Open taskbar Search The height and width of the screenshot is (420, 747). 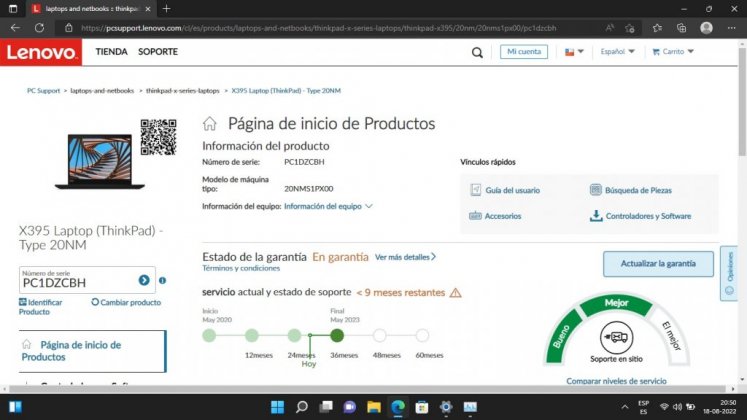click(x=302, y=407)
